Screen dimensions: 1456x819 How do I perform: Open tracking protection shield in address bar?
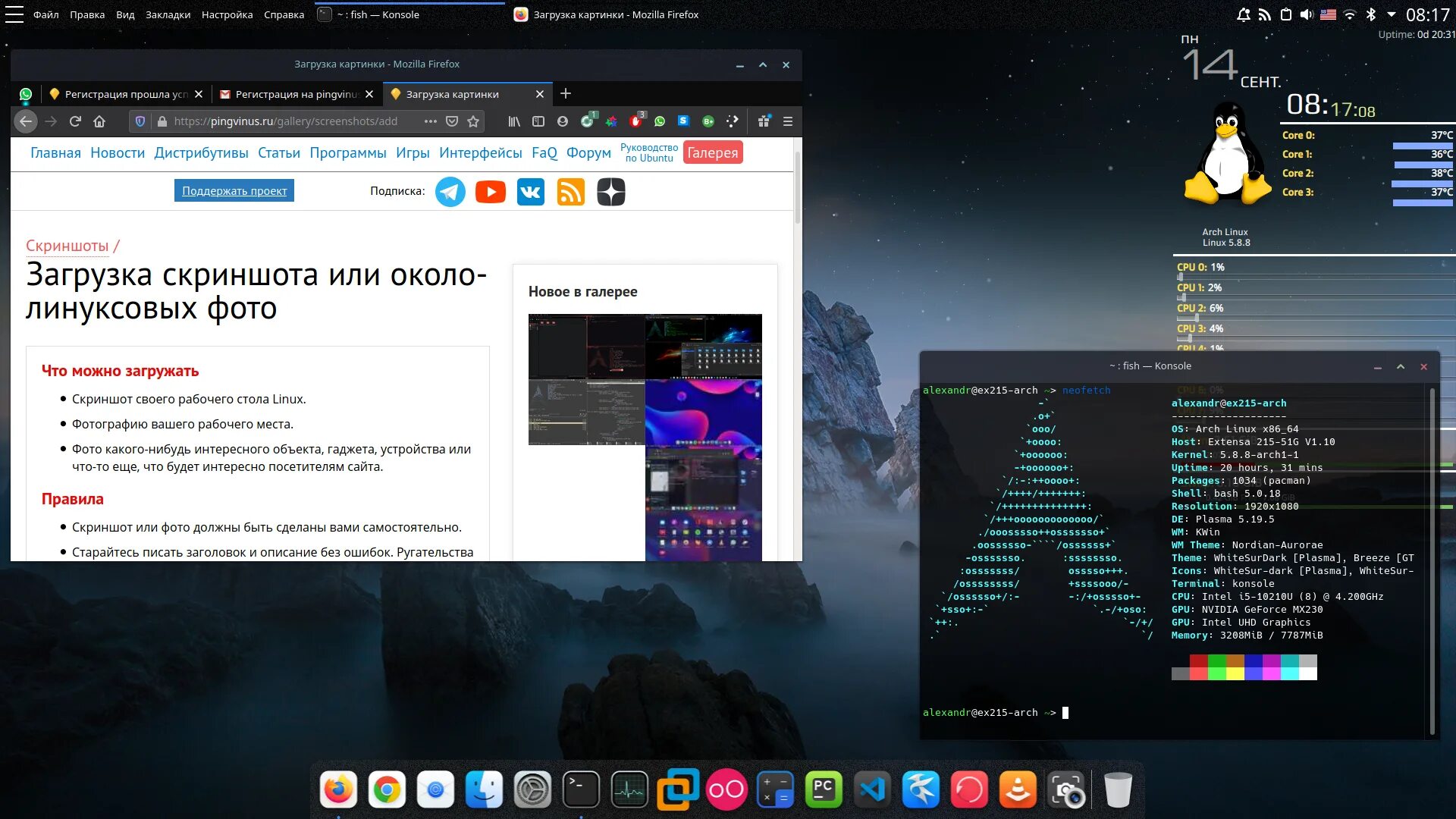(140, 121)
